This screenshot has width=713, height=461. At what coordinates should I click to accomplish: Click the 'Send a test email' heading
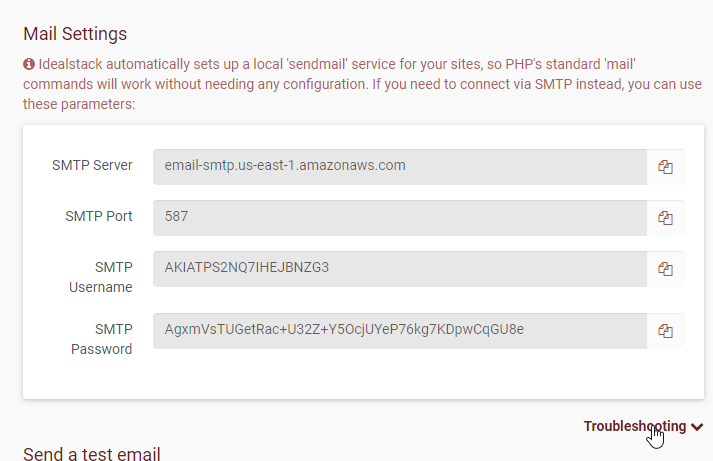coord(91,454)
